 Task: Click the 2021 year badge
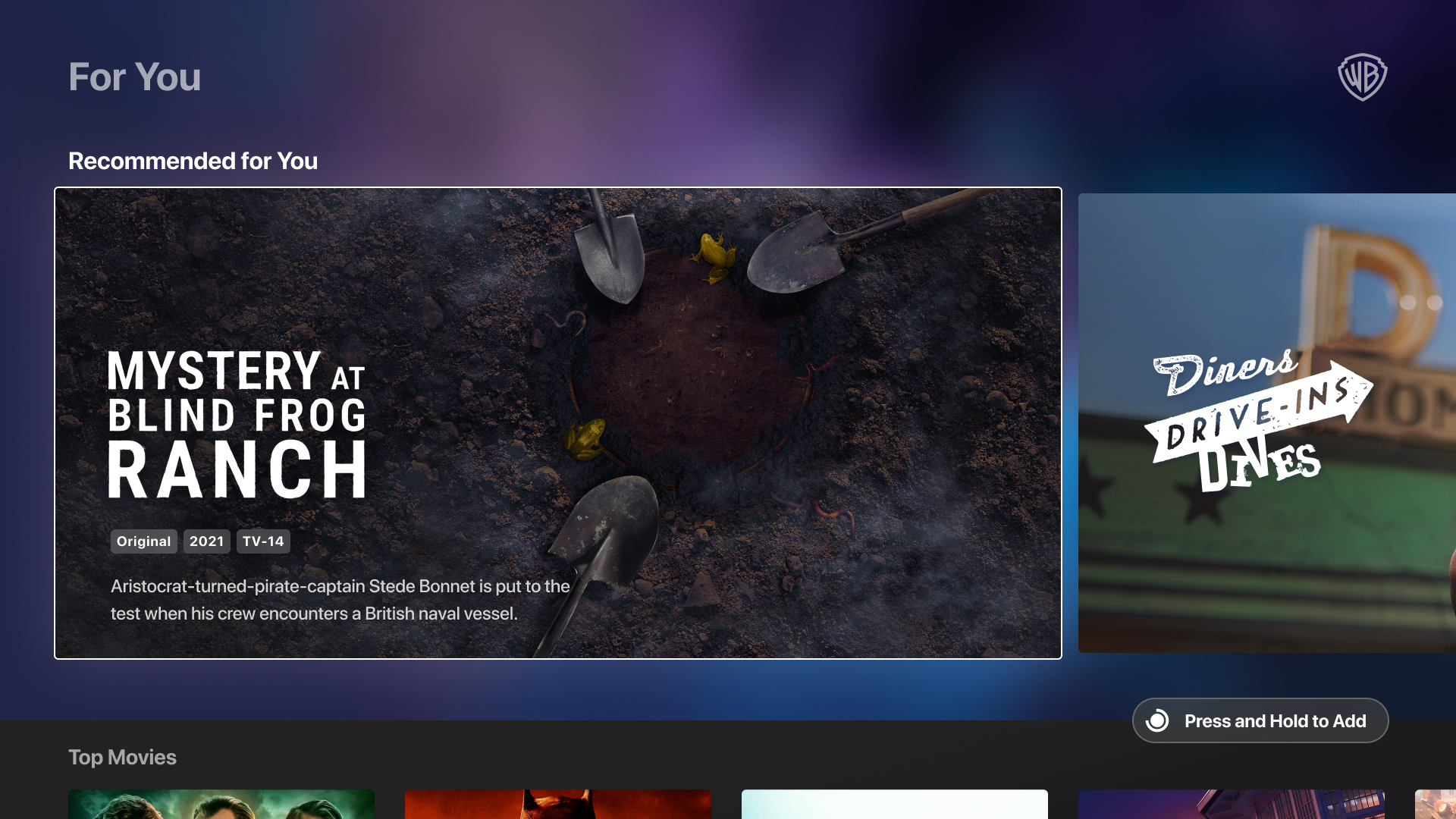tap(207, 541)
